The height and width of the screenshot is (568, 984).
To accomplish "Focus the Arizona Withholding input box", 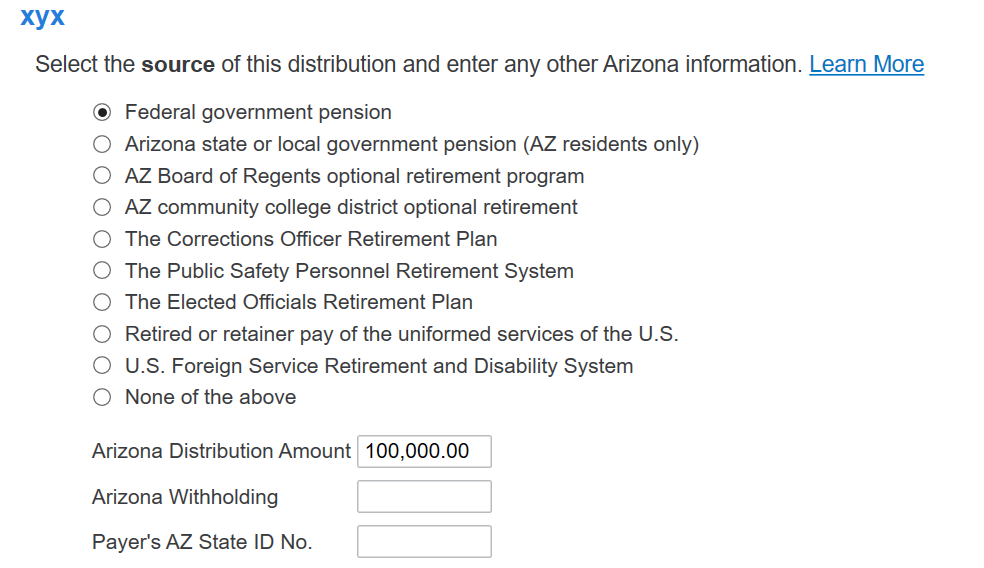I will (424, 496).
